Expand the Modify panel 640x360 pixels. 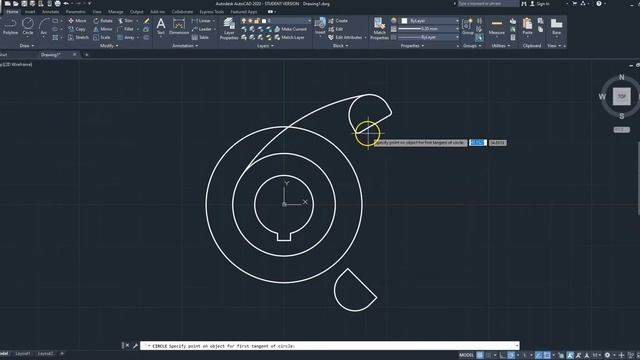109,46
